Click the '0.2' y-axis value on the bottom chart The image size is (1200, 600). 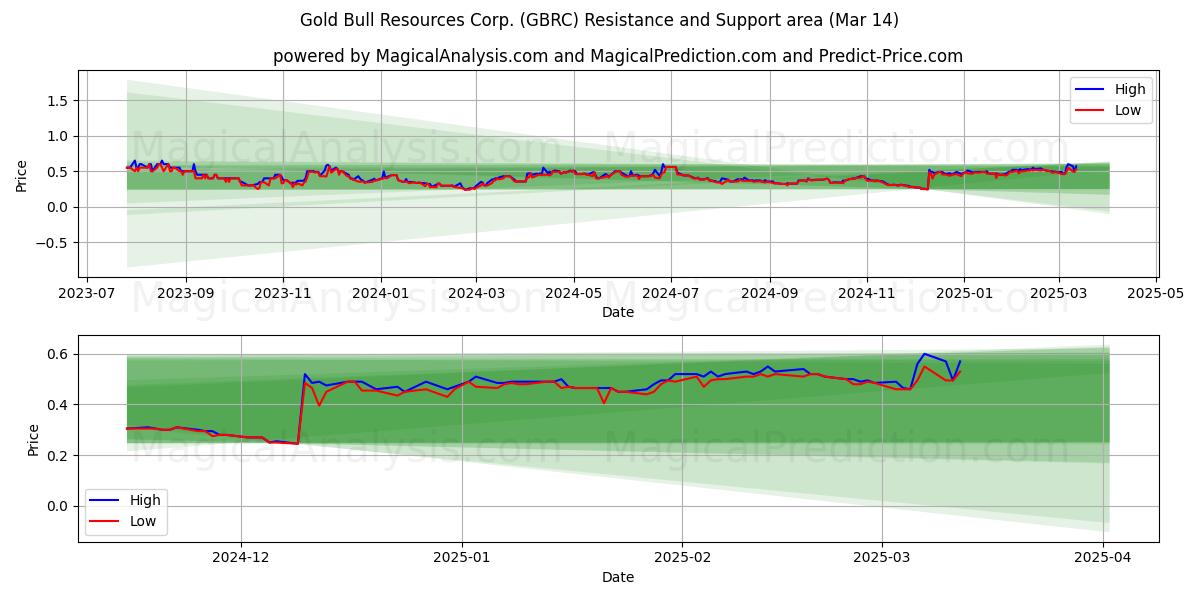(x=59, y=456)
